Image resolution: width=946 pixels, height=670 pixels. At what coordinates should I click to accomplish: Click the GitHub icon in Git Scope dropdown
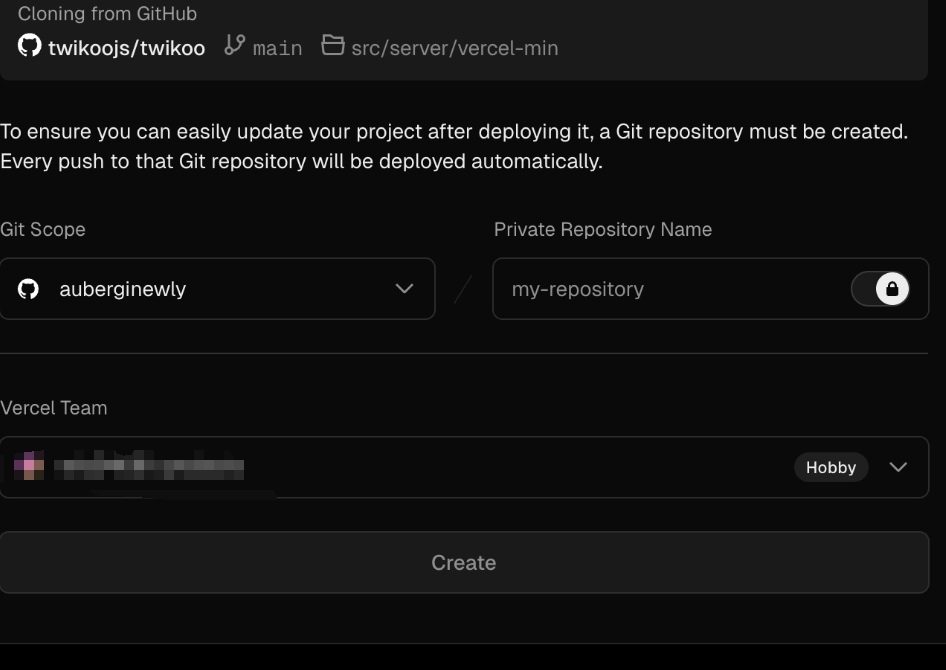pos(28,289)
